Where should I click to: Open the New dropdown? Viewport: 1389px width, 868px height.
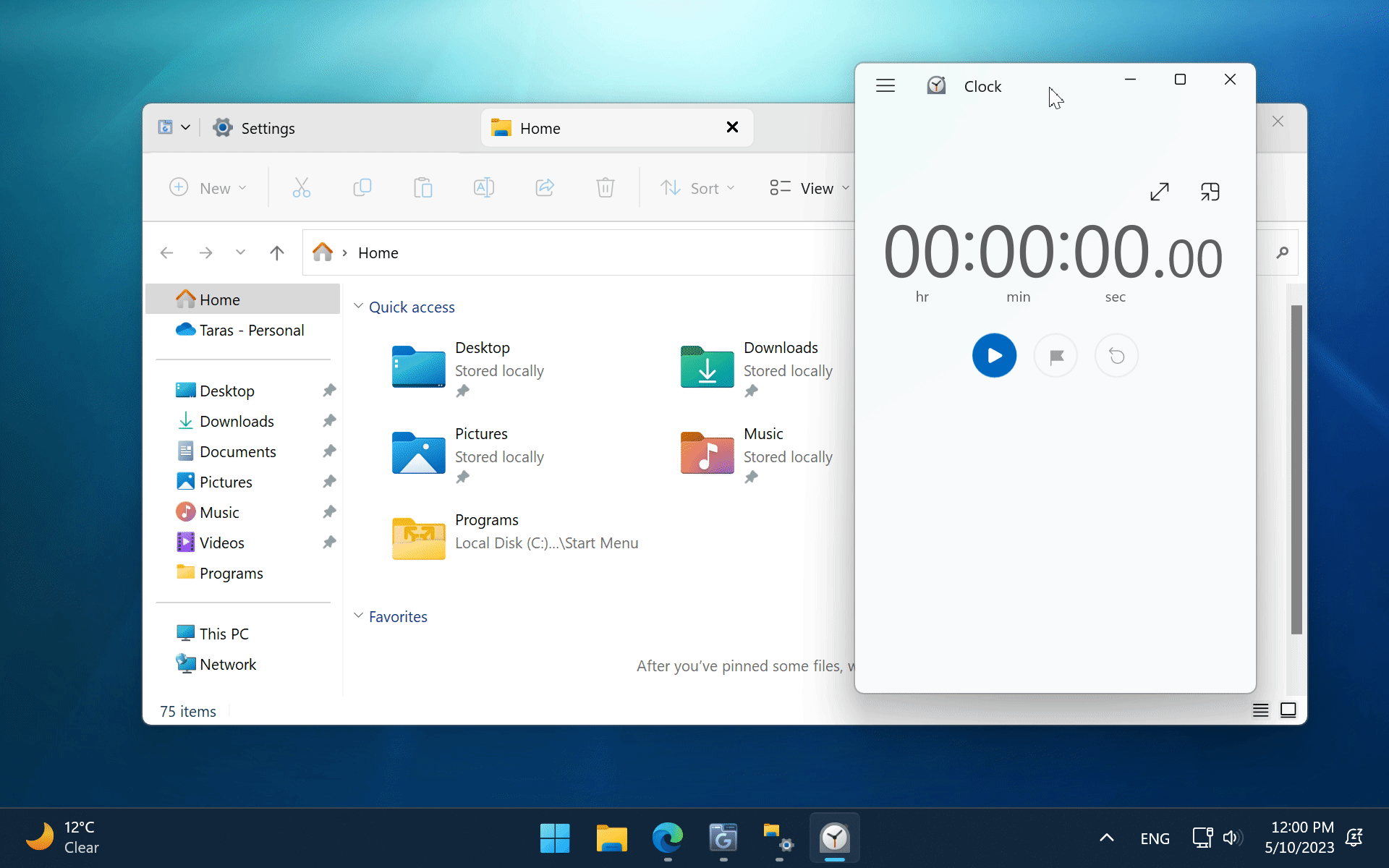coord(208,187)
